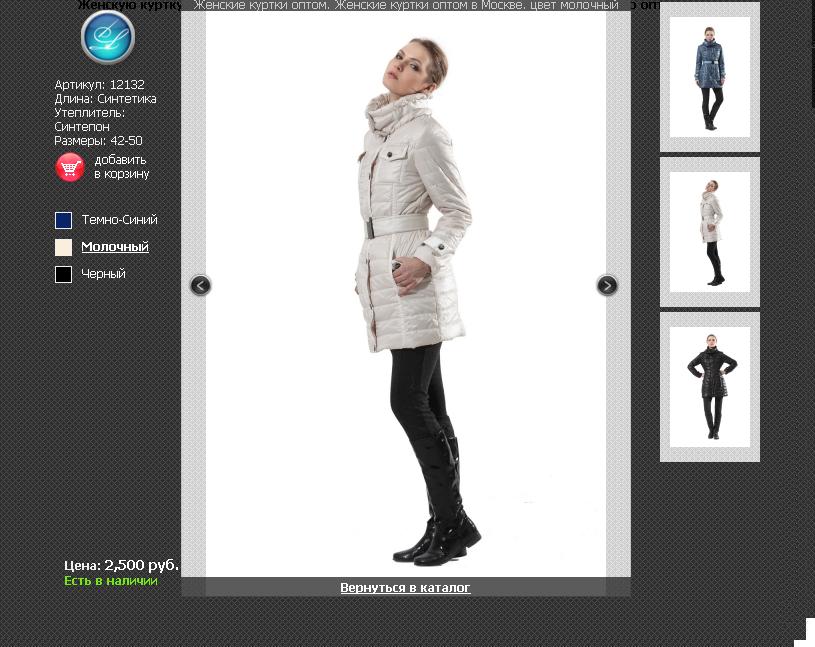Screen dimensions: 815x647
Task: Open the black jacket thumbnail
Action: pyautogui.click(x=710, y=387)
